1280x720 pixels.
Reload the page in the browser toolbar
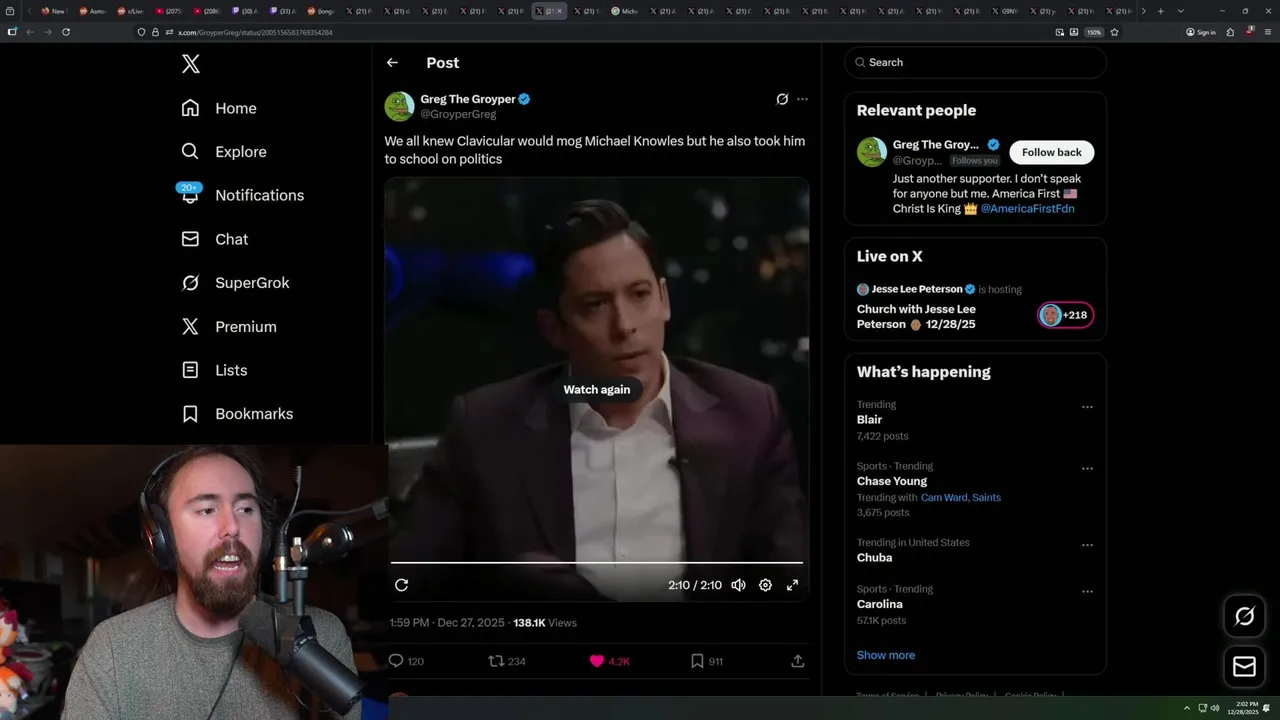coord(66,32)
